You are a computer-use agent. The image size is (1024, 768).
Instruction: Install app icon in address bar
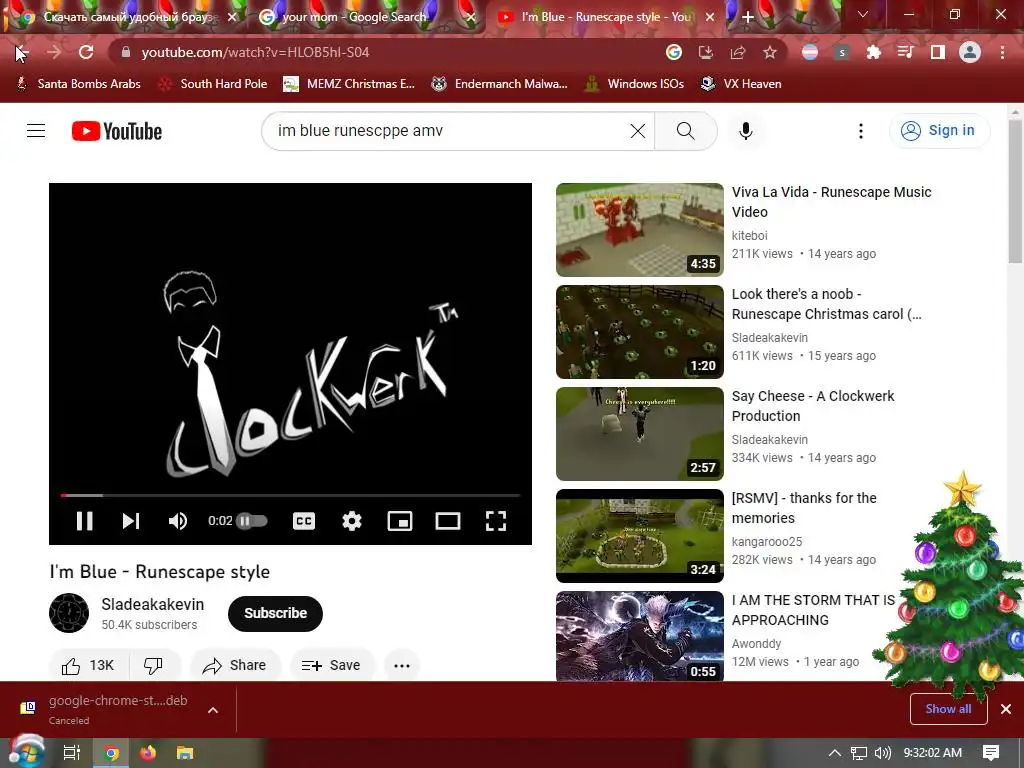pos(706,52)
